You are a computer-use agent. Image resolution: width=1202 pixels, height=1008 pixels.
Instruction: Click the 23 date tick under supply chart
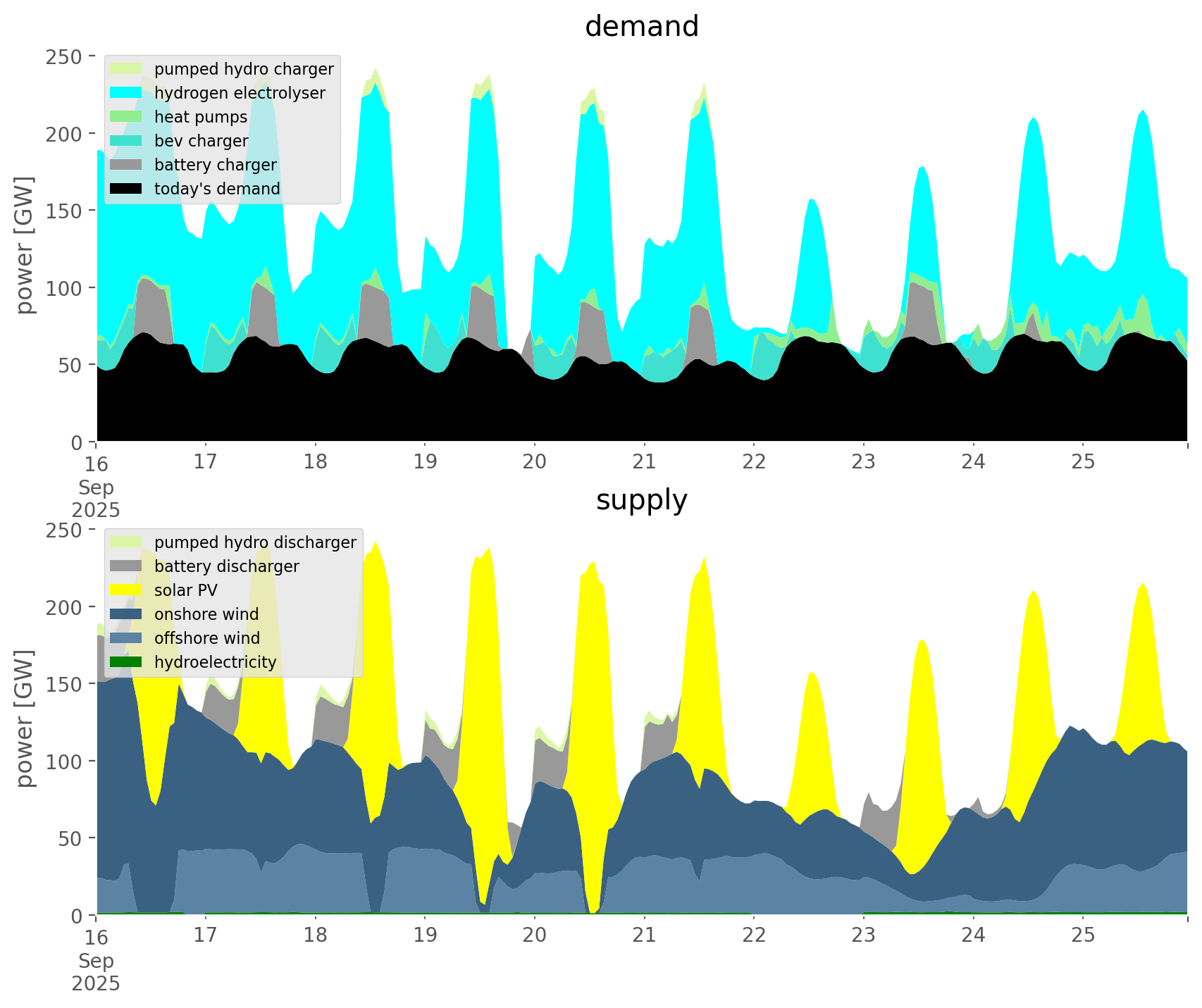(863, 935)
